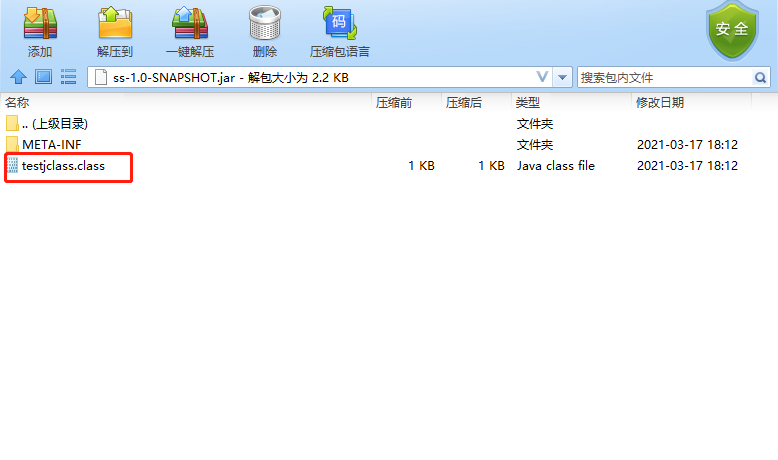Click 文件夹 type cell in META-INF row

point(534,145)
